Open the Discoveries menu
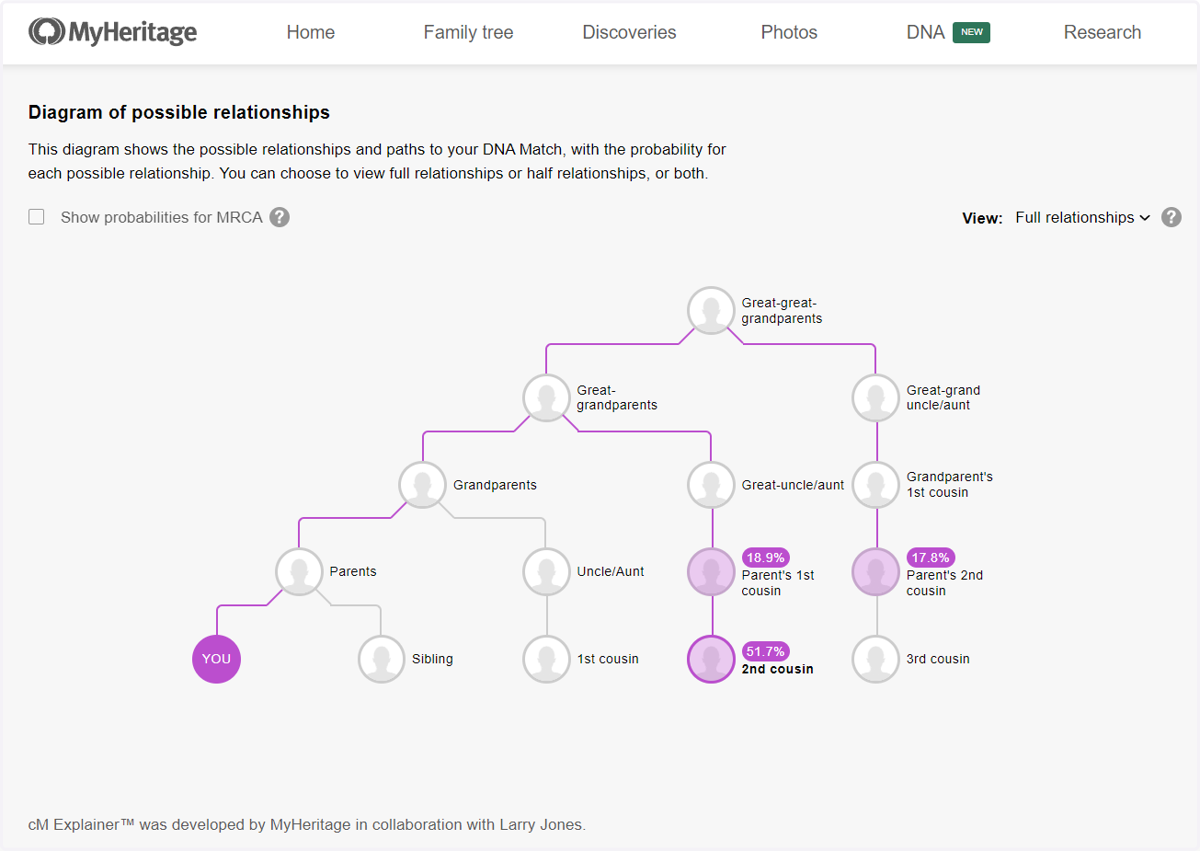Viewport: 1200px width, 851px height. (x=629, y=32)
